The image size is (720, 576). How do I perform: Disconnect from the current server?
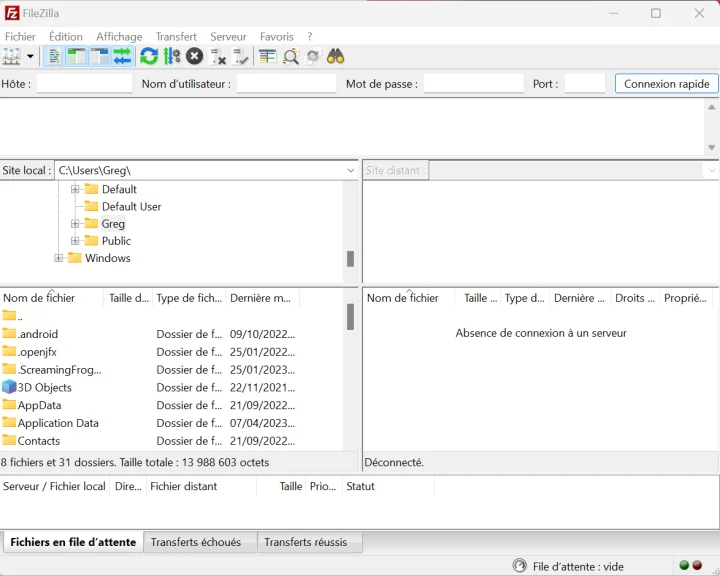(218, 57)
